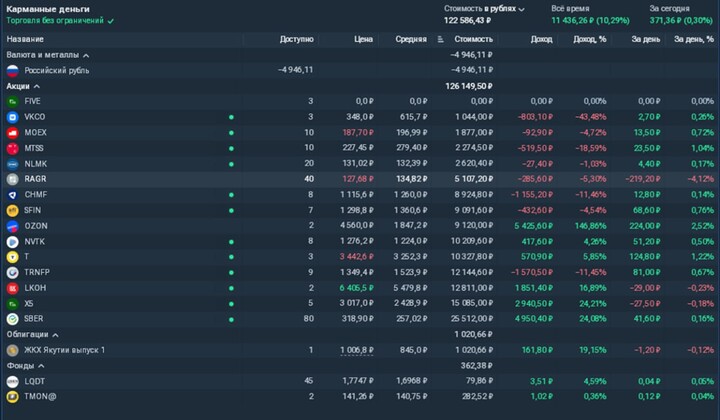
Task: Click the green checkmark near Торговля без ограничений
Action: [111, 21]
